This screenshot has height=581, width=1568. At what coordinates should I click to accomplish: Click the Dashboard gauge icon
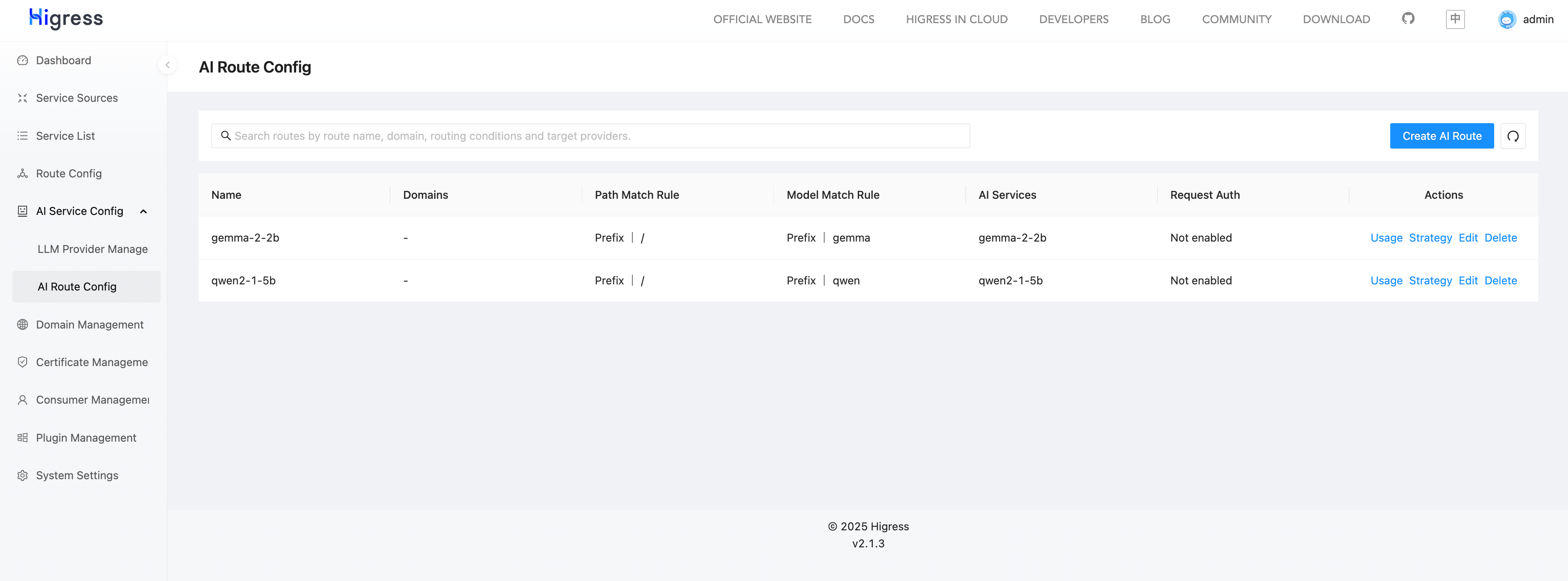23,60
